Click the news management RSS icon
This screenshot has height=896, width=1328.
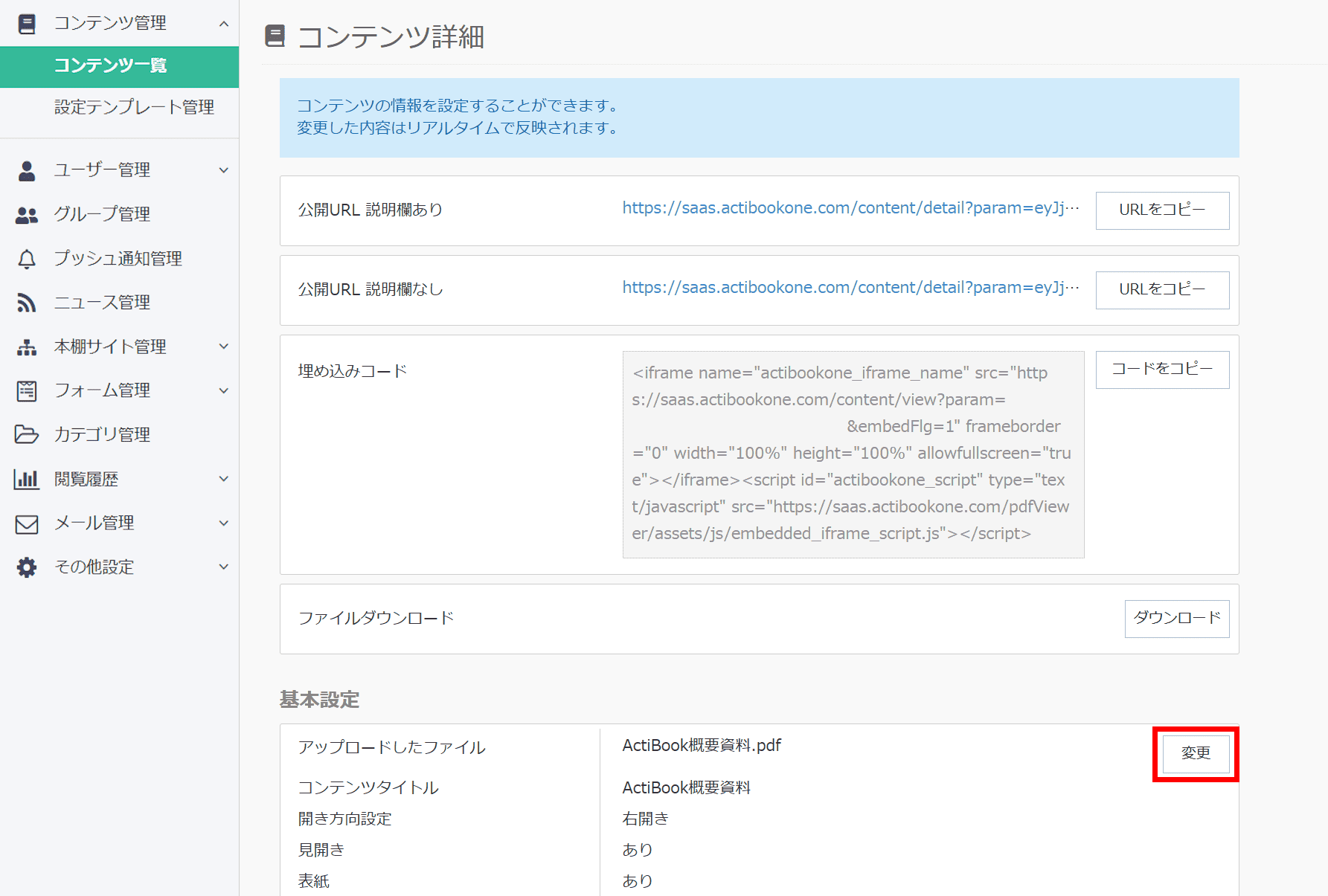[27, 303]
